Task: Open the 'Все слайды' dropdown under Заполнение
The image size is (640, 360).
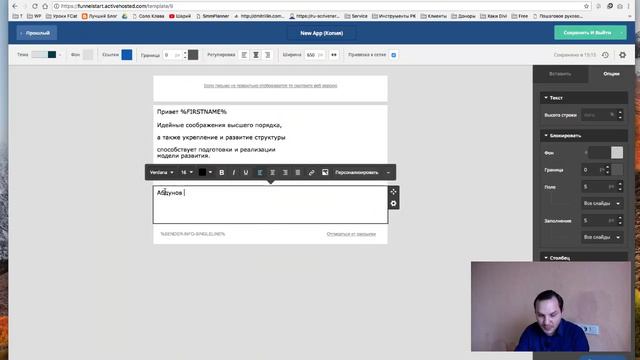Action: (x=602, y=237)
